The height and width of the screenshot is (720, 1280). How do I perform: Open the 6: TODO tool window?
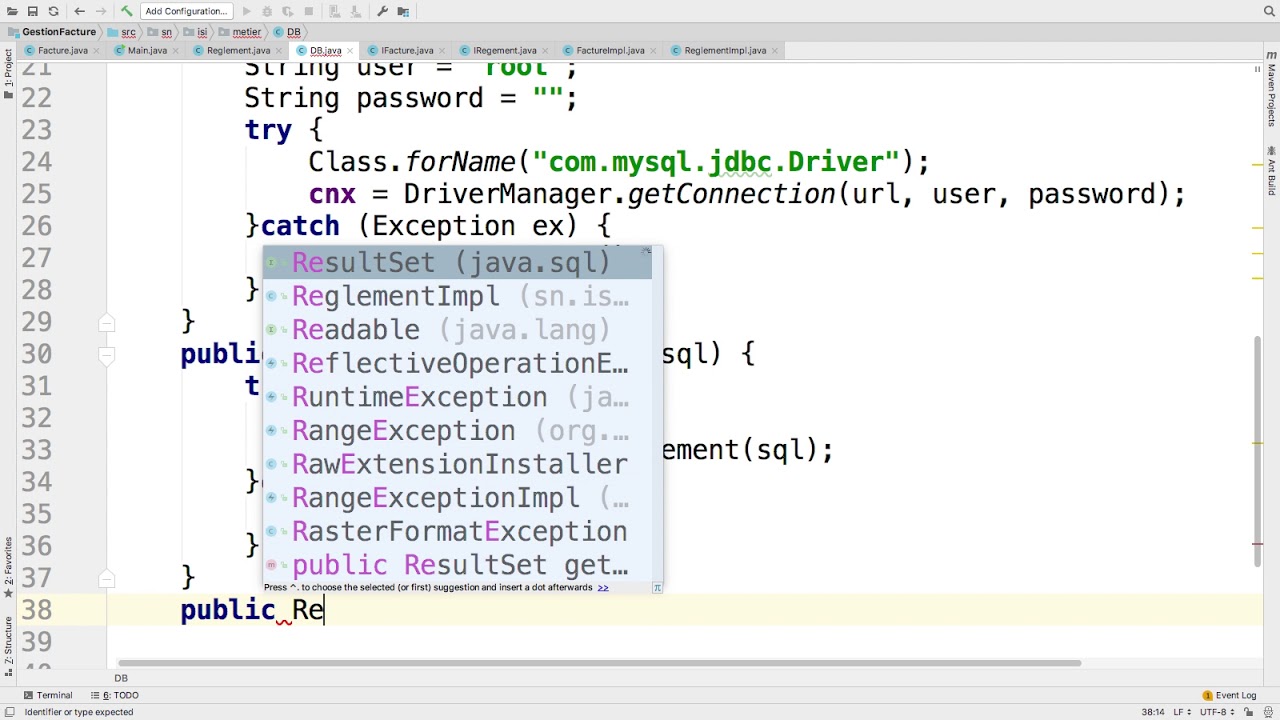coord(115,695)
